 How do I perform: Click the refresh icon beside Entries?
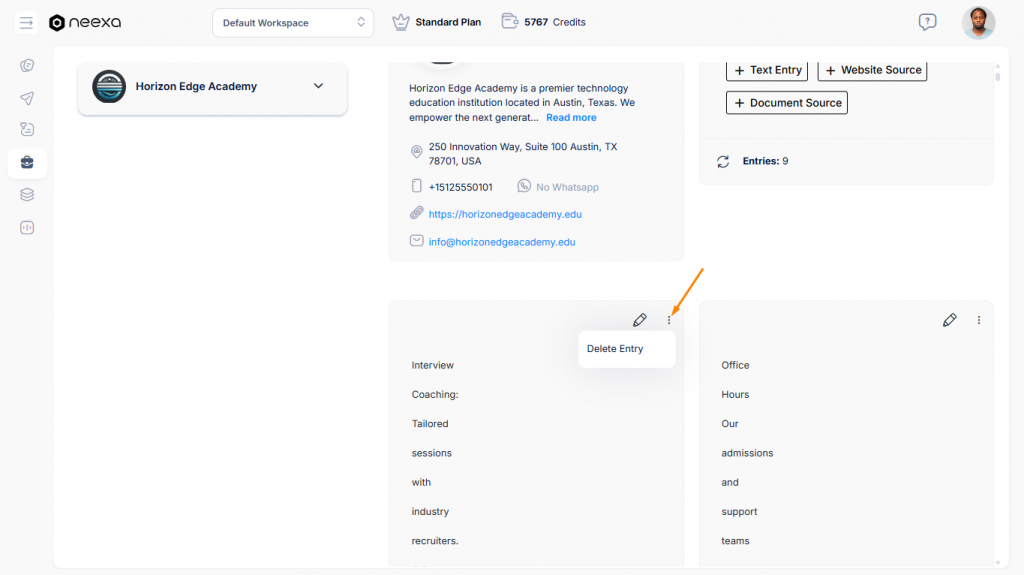click(x=723, y=161)
